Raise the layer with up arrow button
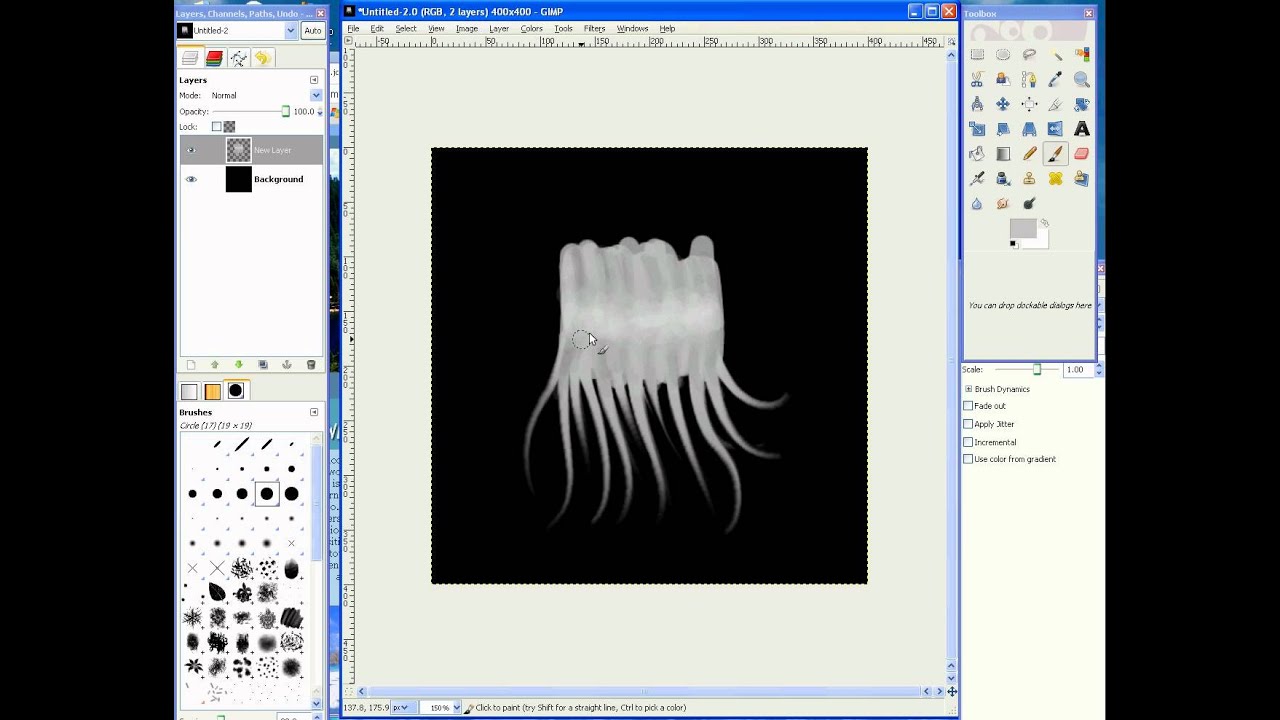This screenshot has height=720, width=1280. coord(214,365)
